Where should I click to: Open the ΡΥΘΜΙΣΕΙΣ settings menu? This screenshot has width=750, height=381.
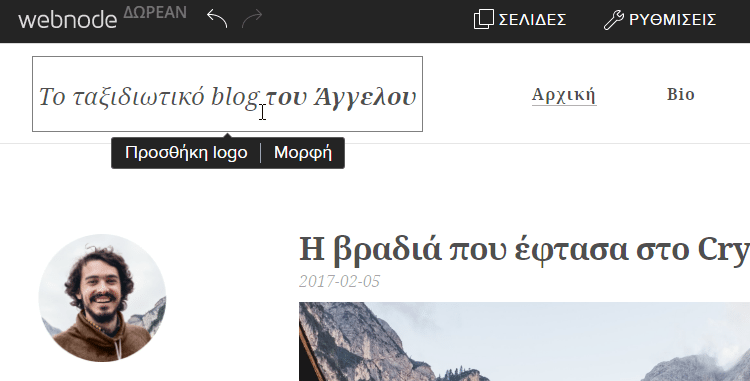pyautogui.click(x=660, y=20)
